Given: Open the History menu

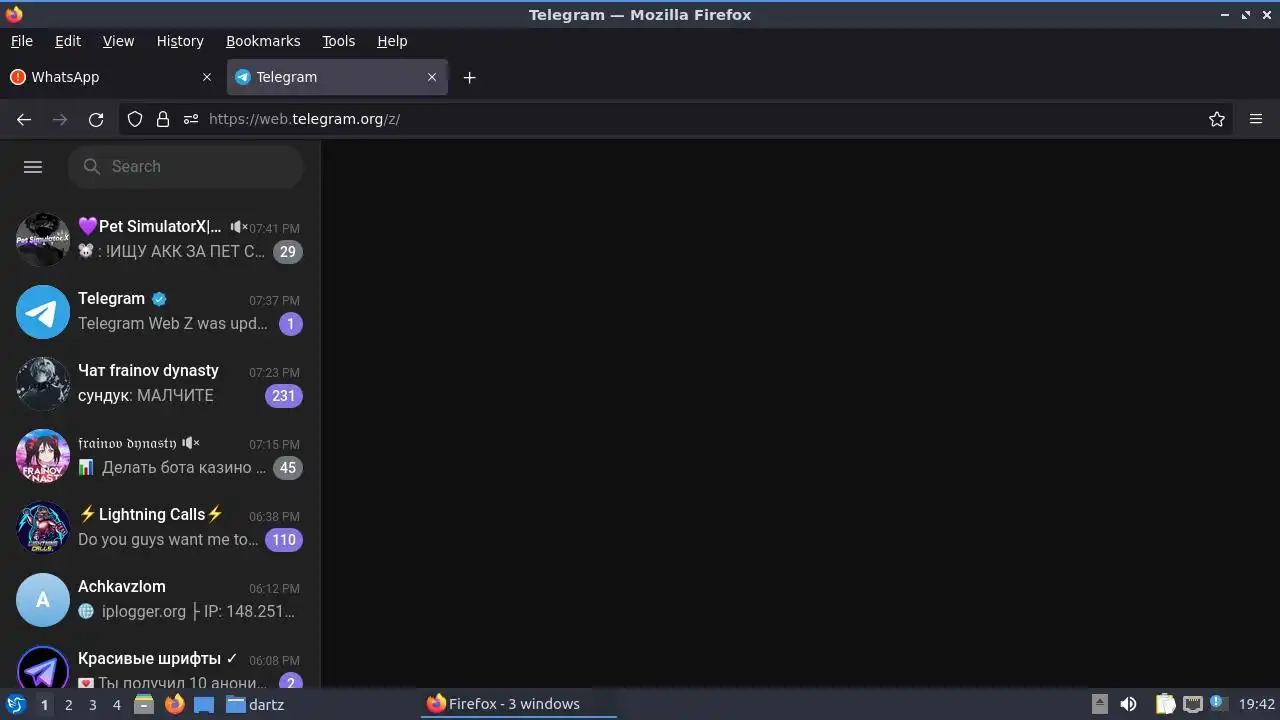Looking at the screenshot, I should [x=180, y=41].
